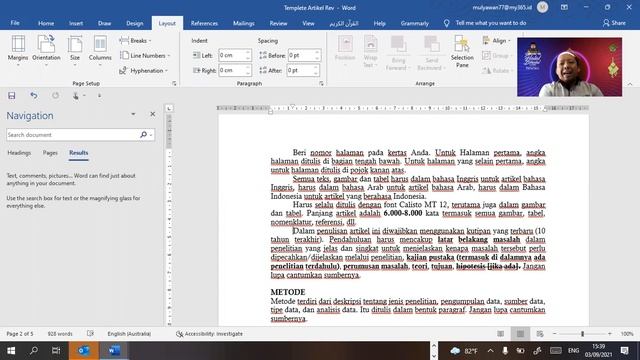Click the Redo button in Quick Access Toolbar
This screenshot has height=360, width=640.
(55, 96)
